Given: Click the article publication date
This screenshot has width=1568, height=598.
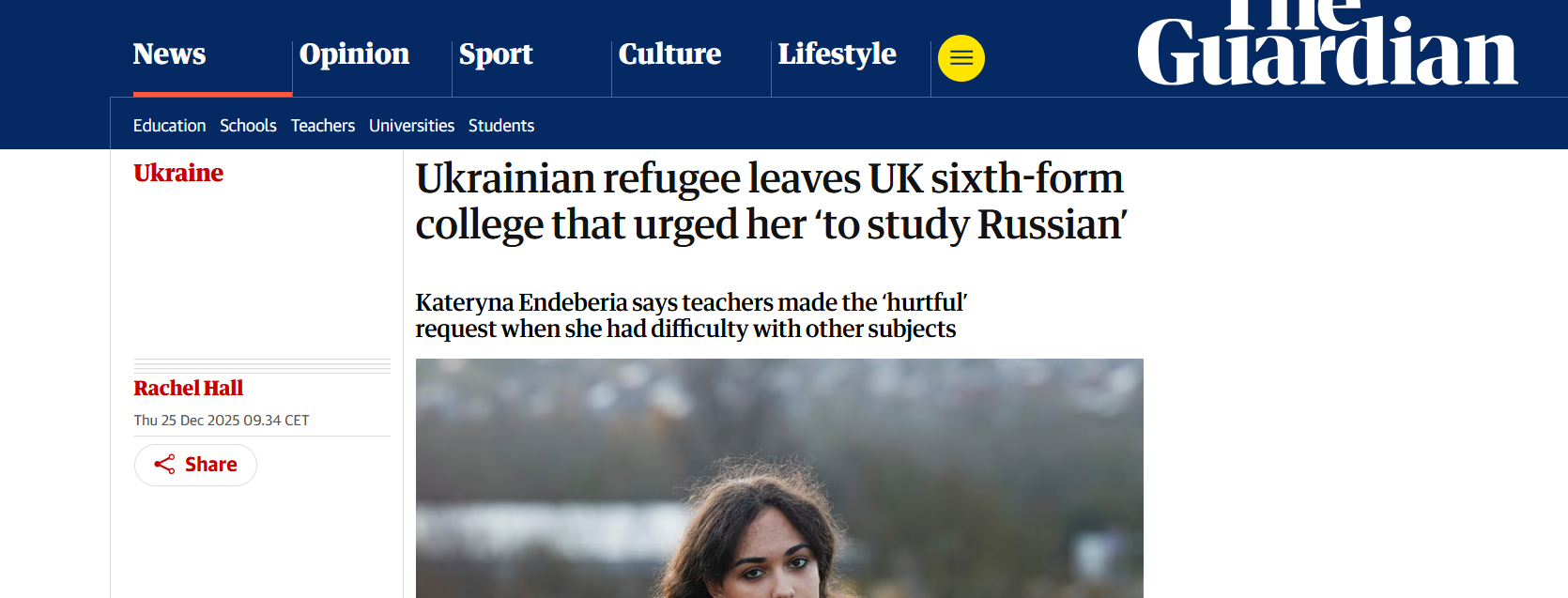Looking at the screenshot, I should [222, 421].
